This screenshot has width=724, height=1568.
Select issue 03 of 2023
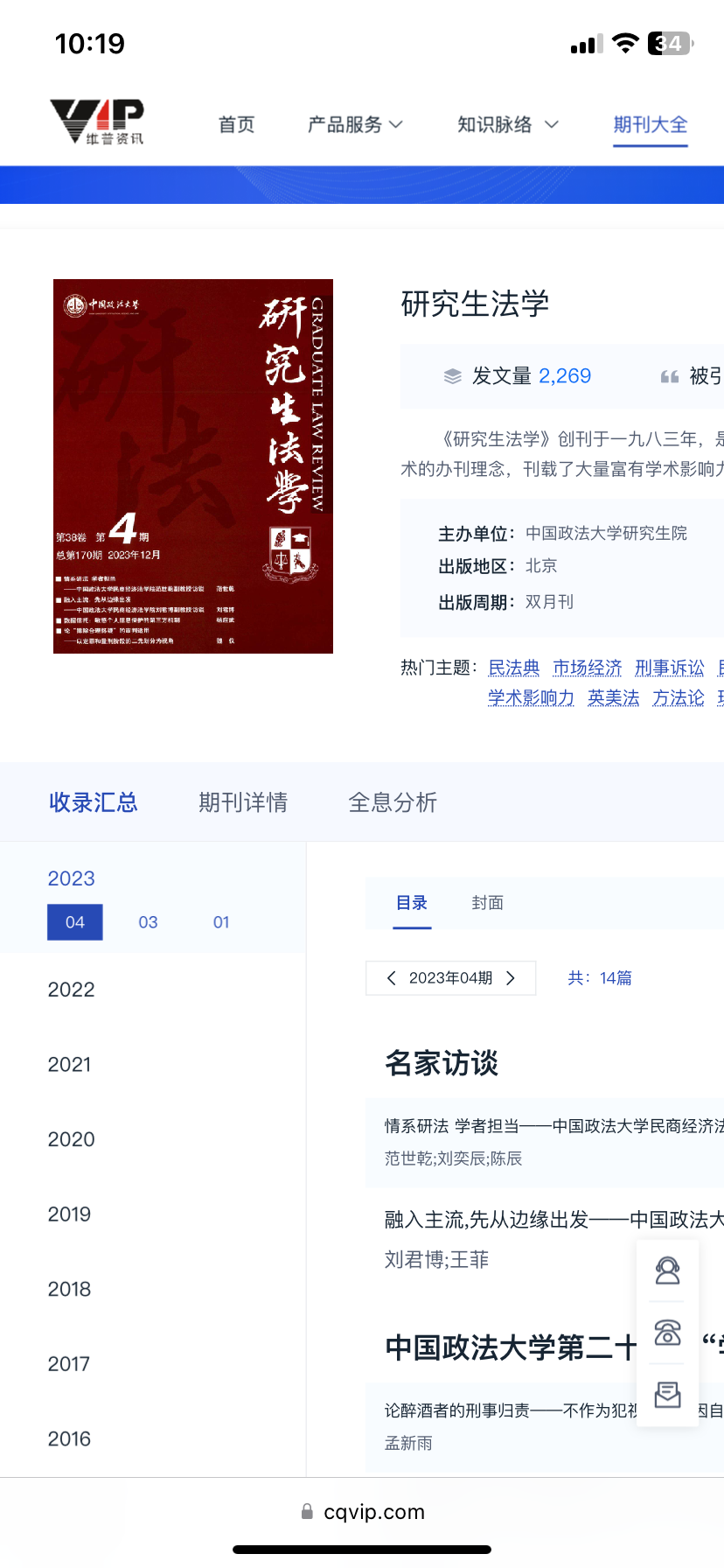pos(148,922)
